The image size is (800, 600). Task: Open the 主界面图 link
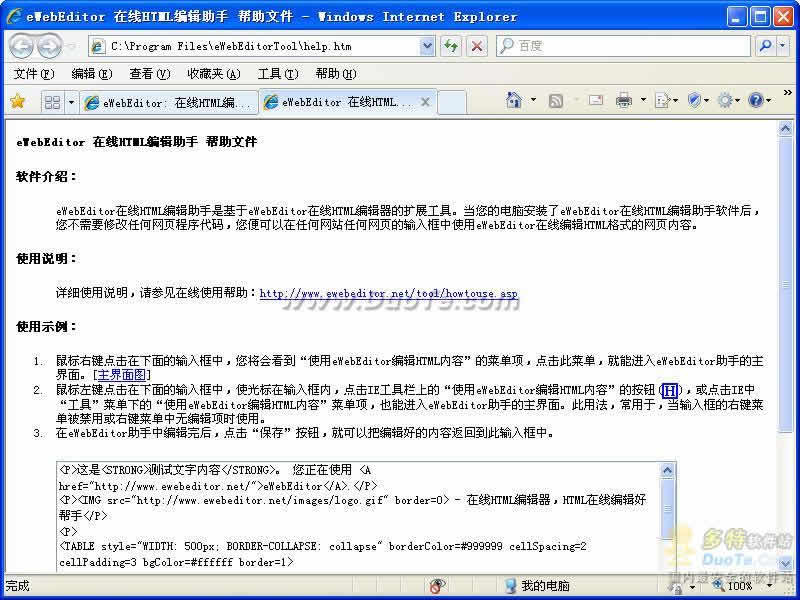coord(121,375)
